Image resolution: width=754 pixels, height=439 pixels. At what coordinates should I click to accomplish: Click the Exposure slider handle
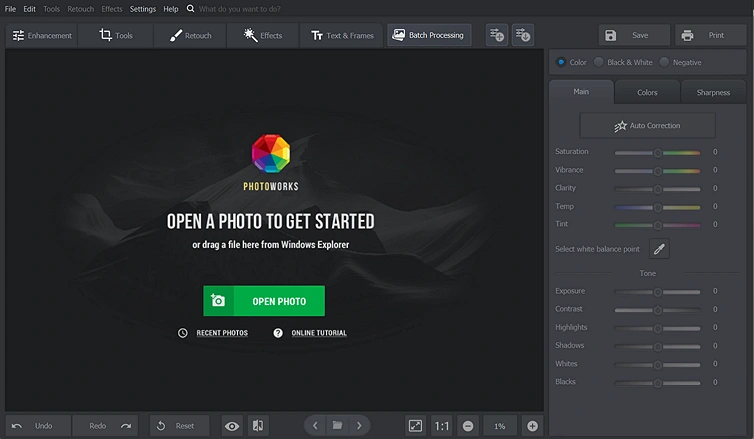pos(657,292)
